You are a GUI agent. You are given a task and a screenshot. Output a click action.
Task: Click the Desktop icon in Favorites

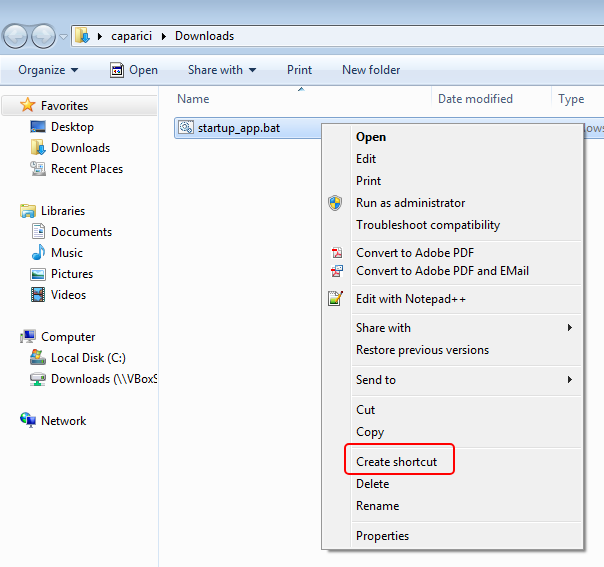[38, 126]
